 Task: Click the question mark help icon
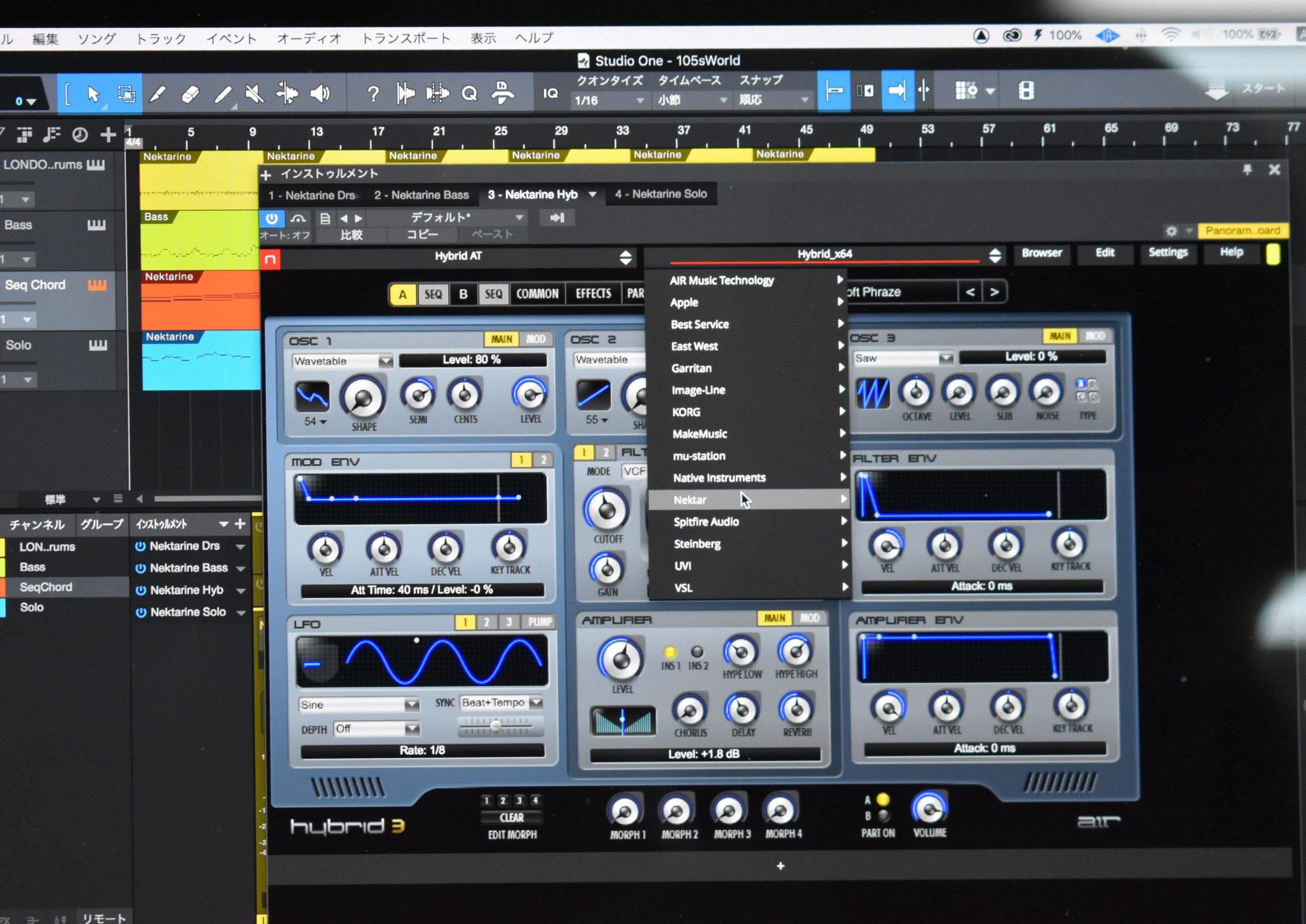click(373, 94)
